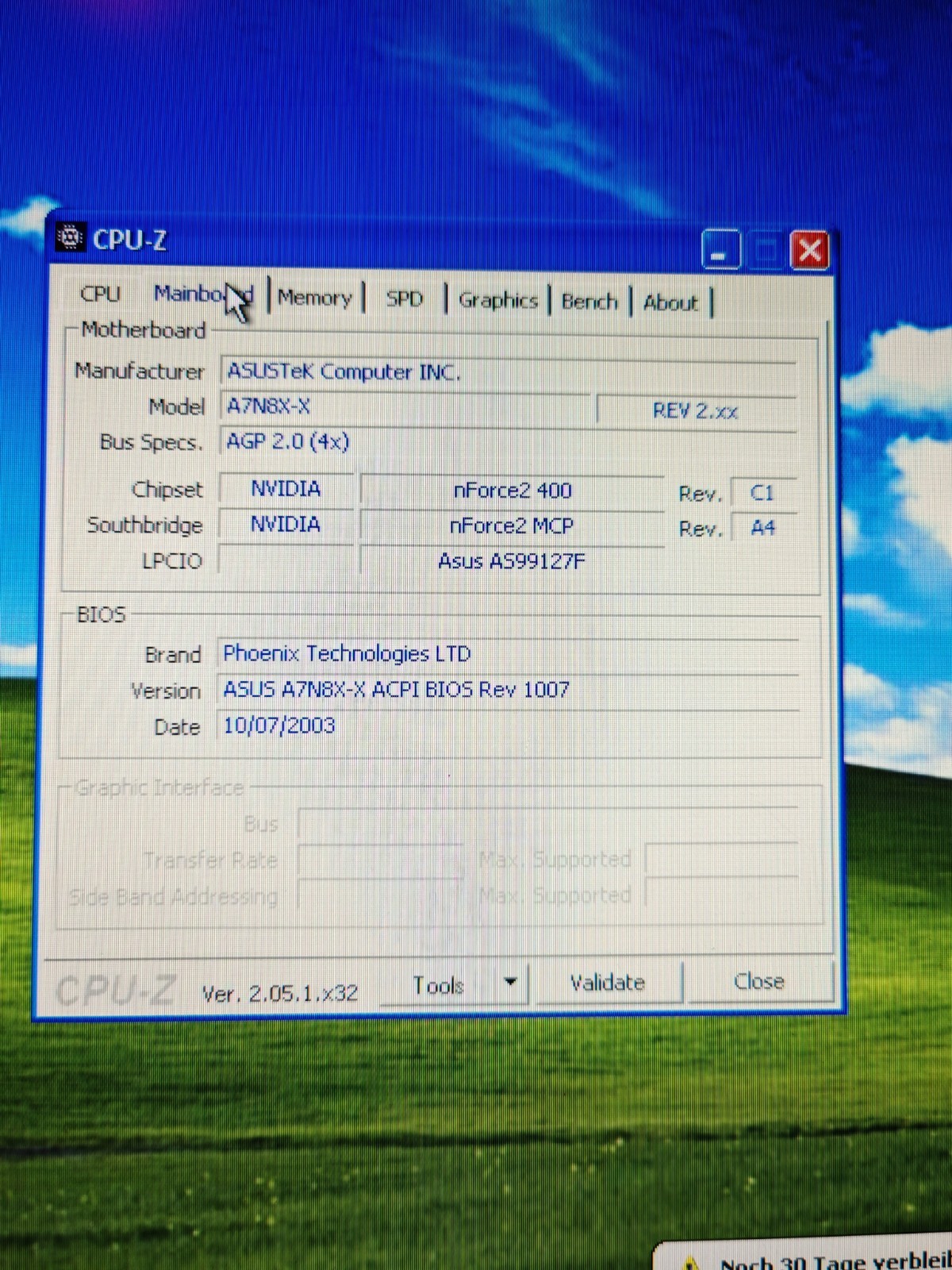Go to the Bench tab
Viewport: 952px width, 1270px height.
pyautogui.click(x=589, y=302)
